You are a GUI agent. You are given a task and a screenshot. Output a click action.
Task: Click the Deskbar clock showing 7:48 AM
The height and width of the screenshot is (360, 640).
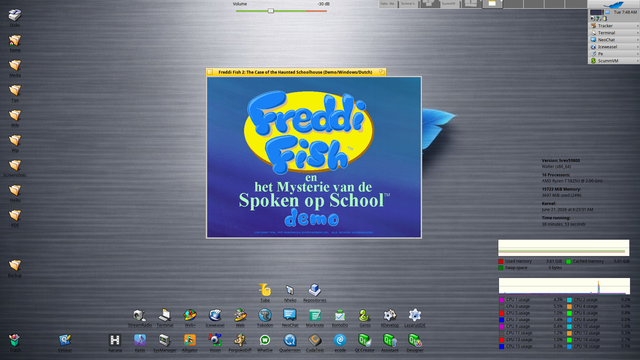tap(625, 12)
